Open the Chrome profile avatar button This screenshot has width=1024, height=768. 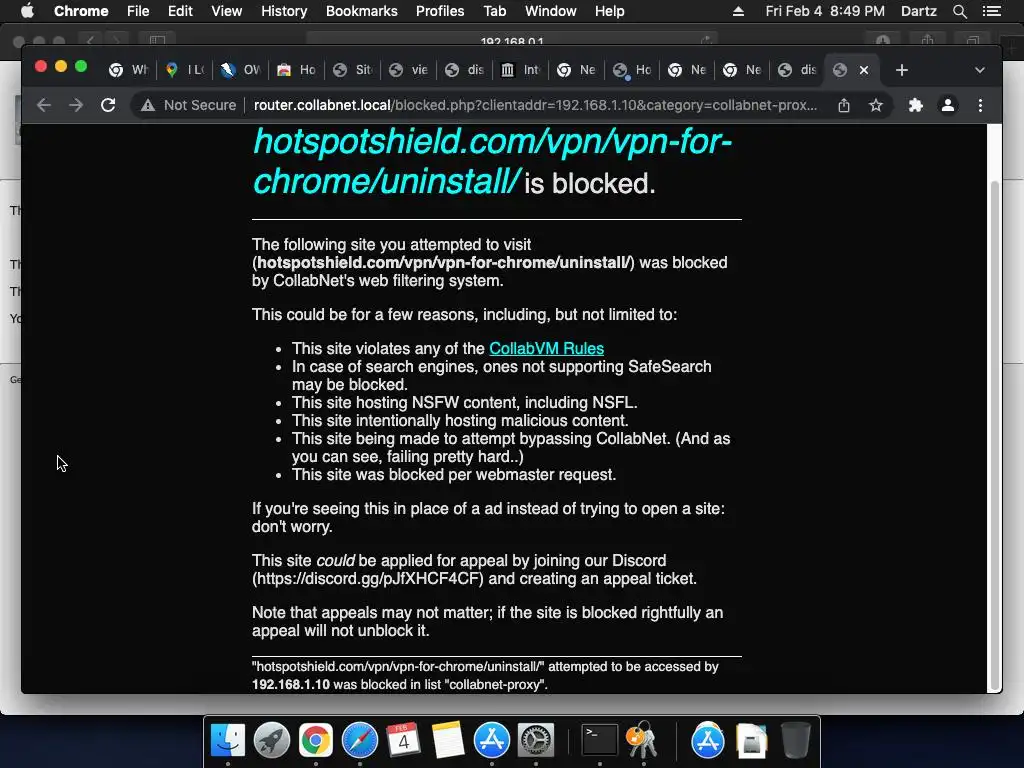pyautogui.click(x=948, y=105)
